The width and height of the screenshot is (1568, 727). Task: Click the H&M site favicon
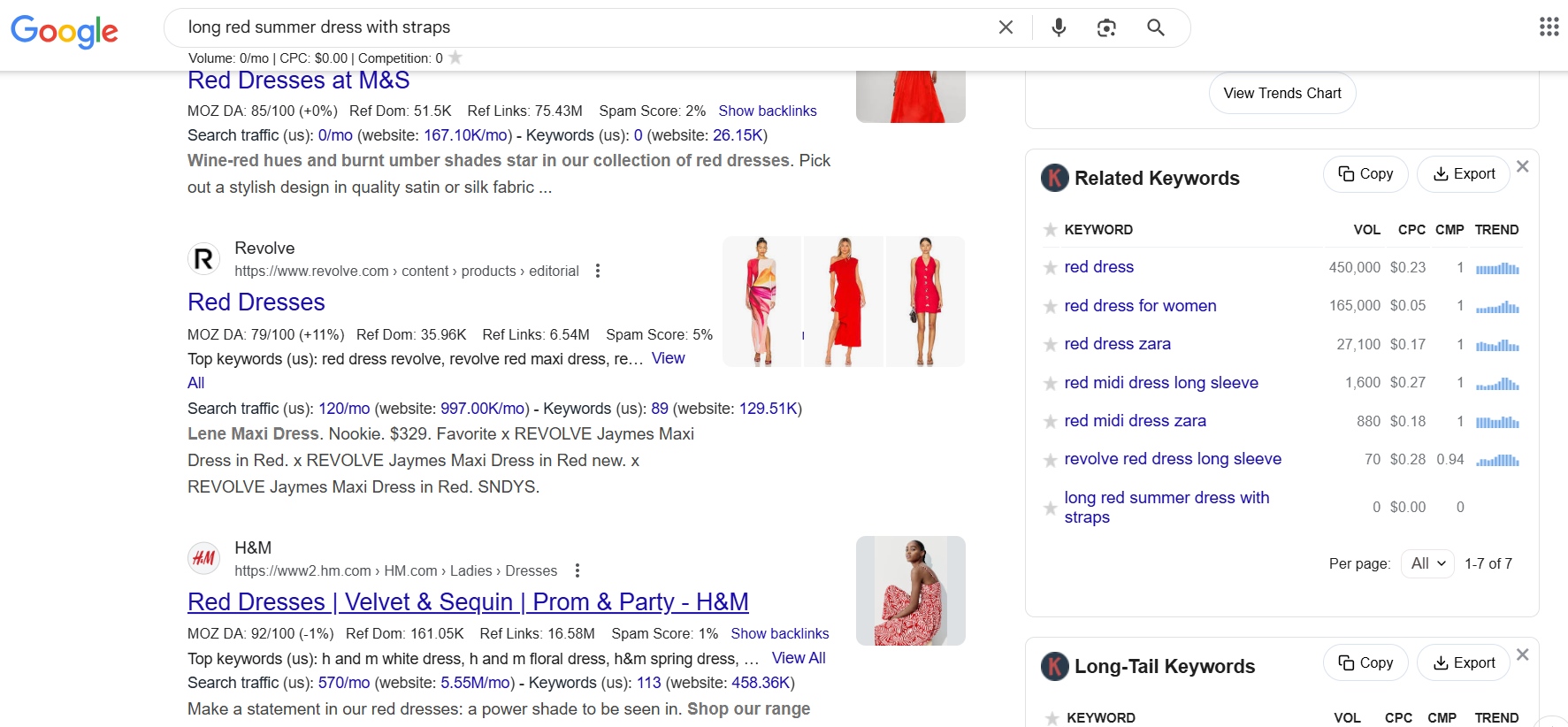pyautogui.click(x=203, y=558)
